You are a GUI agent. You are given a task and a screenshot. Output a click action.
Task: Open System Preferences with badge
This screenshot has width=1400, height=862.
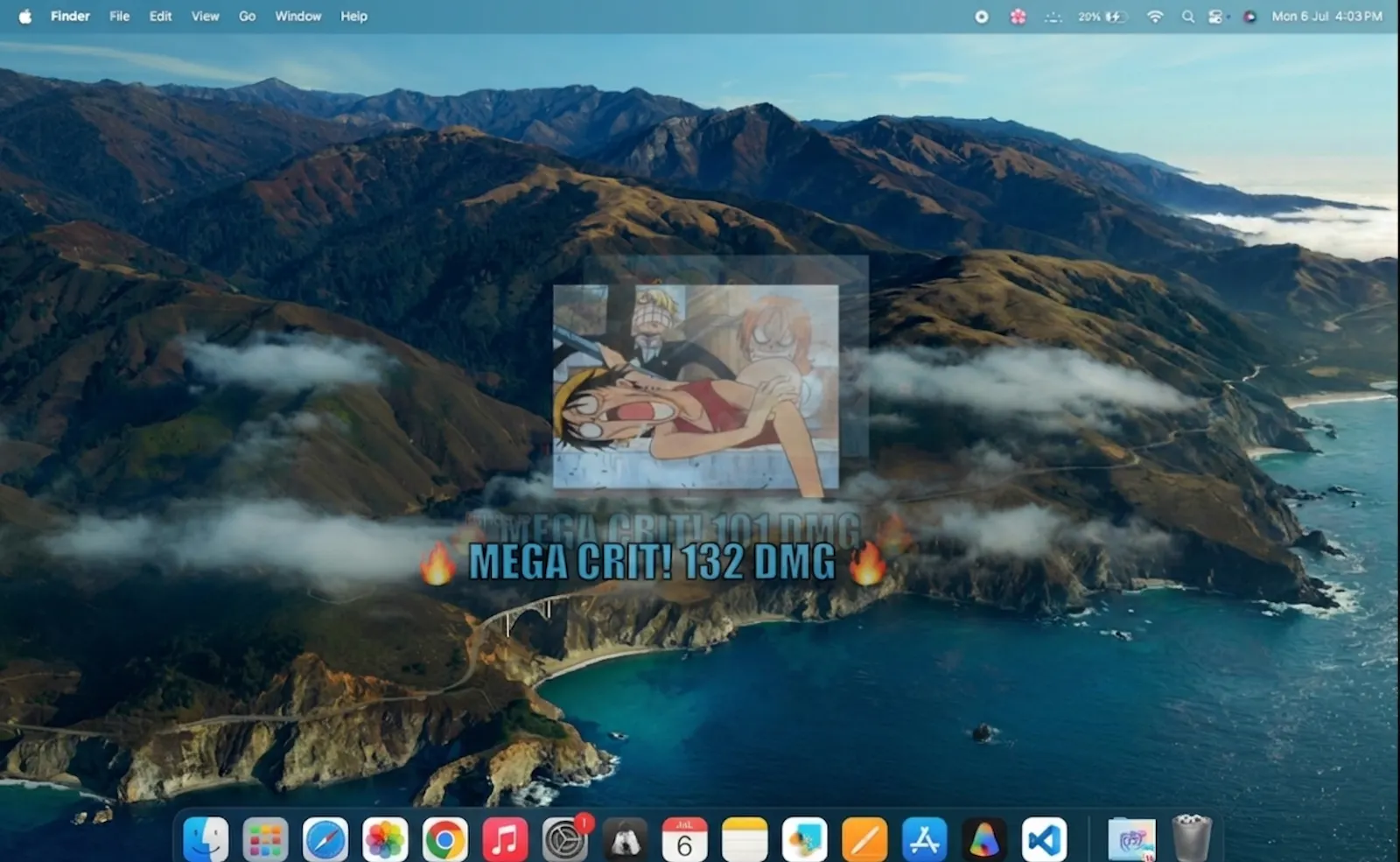click(x=565, y=839)
